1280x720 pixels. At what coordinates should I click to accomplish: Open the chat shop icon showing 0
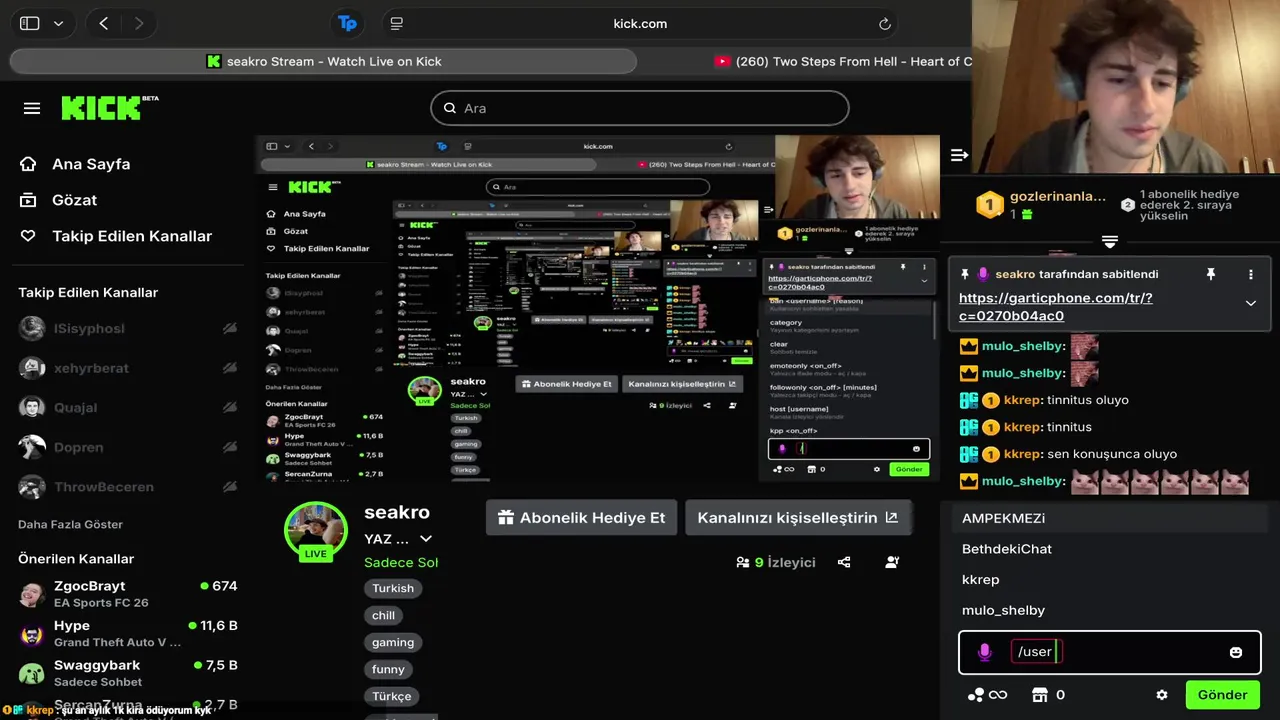click(1048, 695)
